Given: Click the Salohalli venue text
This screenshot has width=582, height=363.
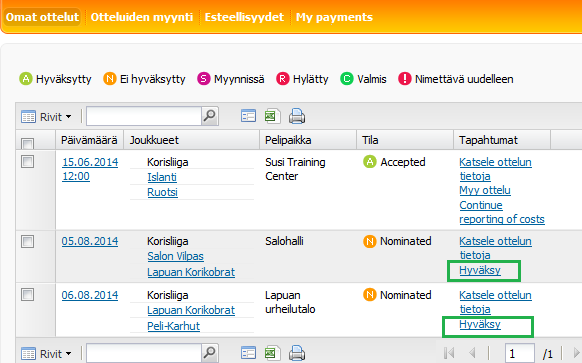Looking at the screenshot, I should coord(284,241).
